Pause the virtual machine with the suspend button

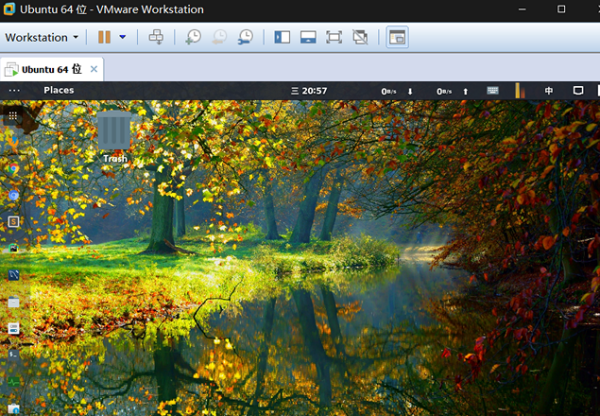tap(104, 37)
